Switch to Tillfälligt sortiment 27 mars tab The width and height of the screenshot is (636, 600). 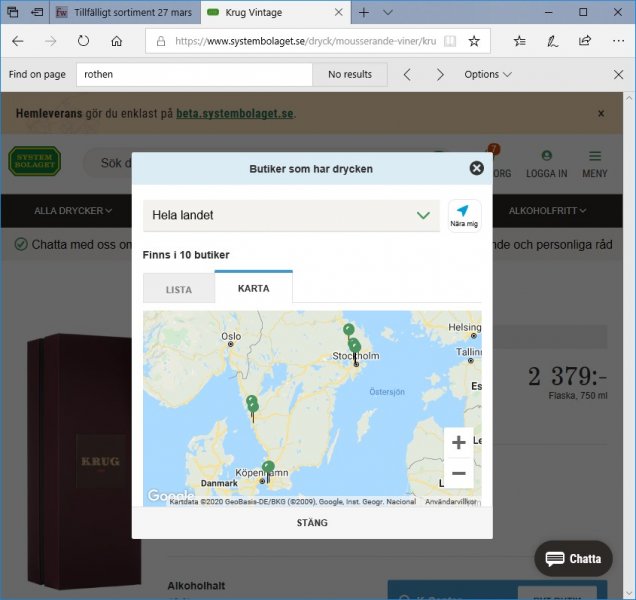[125, 13]
